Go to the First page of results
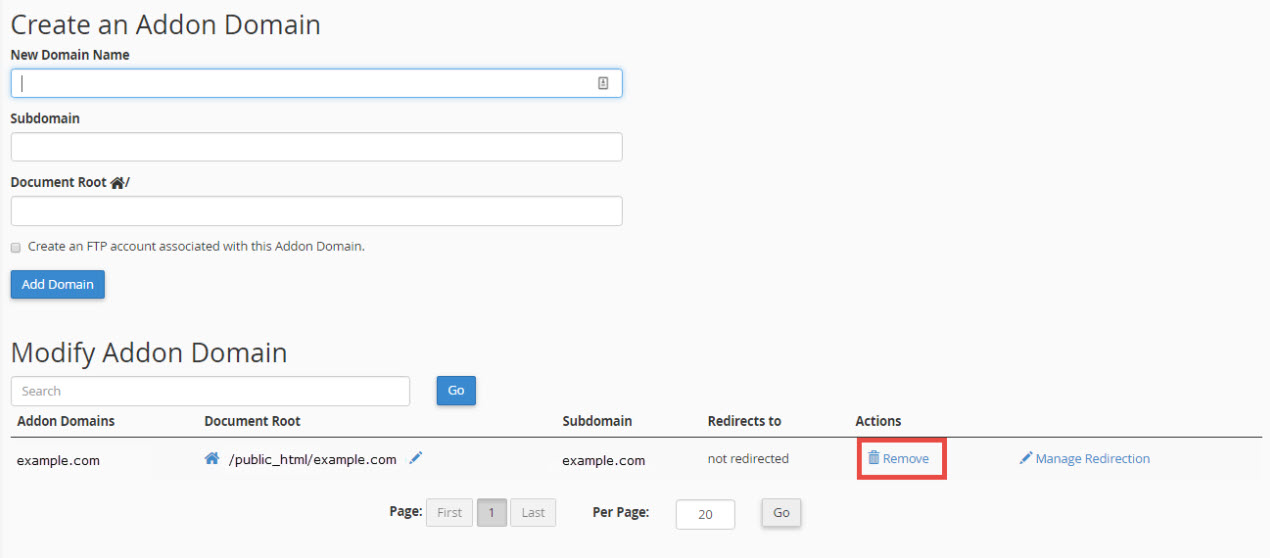Image resolution: width=1270 pixels, height=558 pixels. coord(449,513)
